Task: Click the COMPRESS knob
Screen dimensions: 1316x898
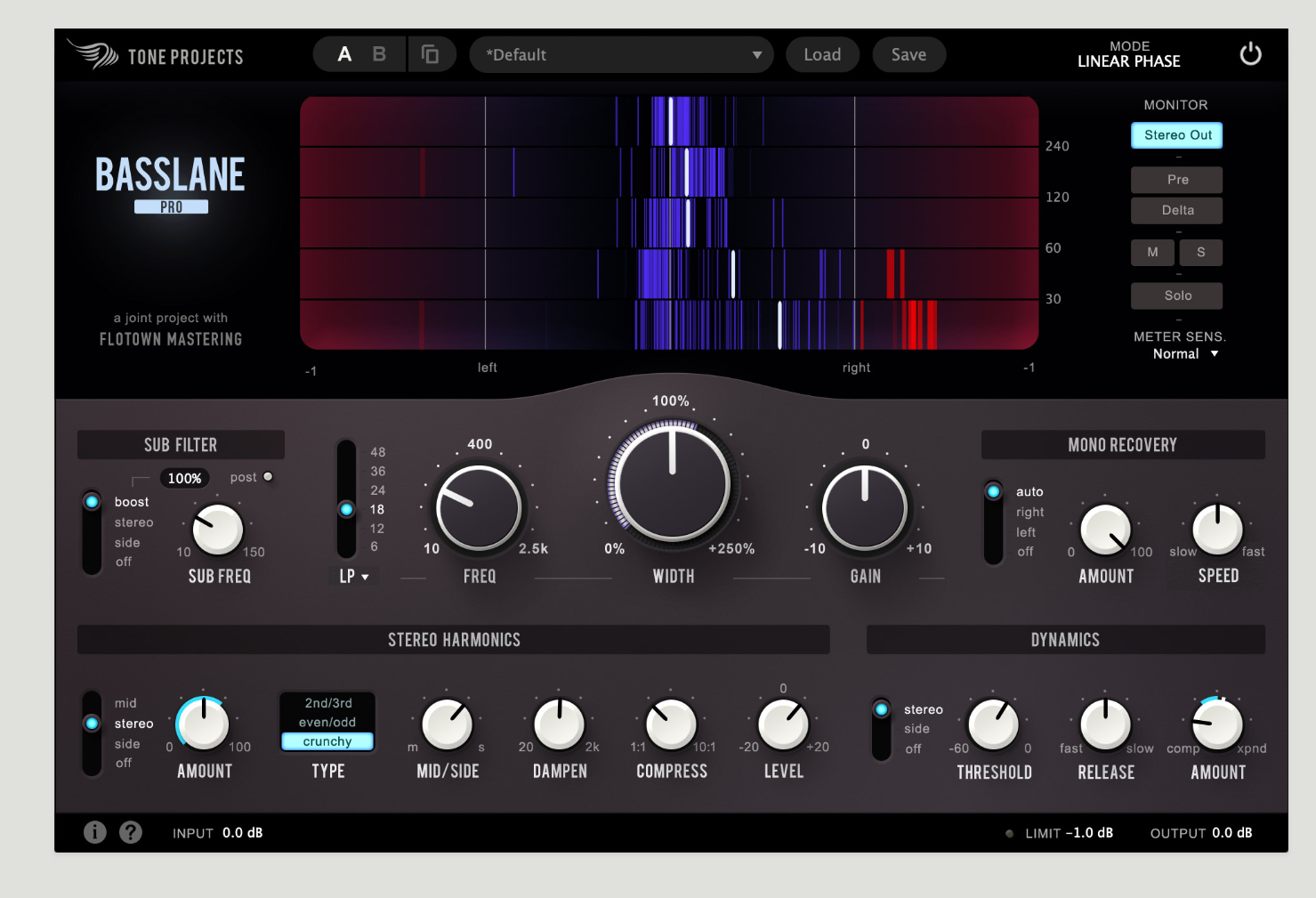Action: pos(671,724)
